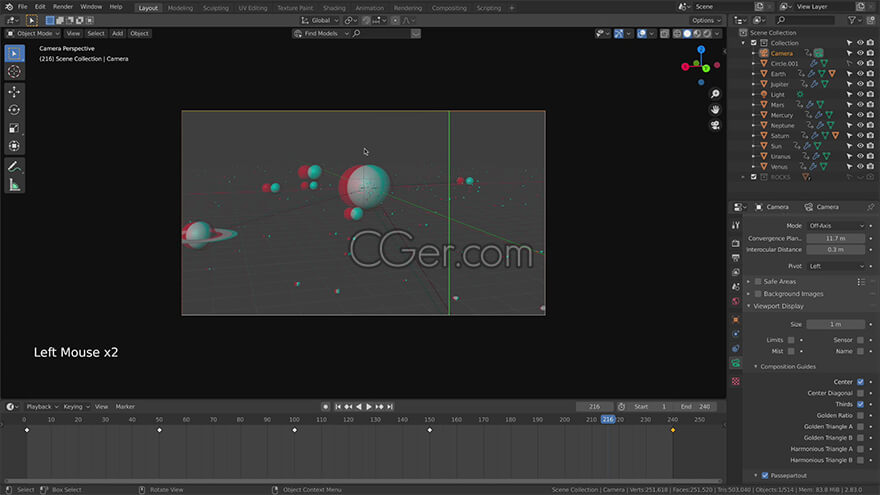The image size is (880, 495).
Task: Hide the Earth object with its eye icon
Action: coord(860,74)
